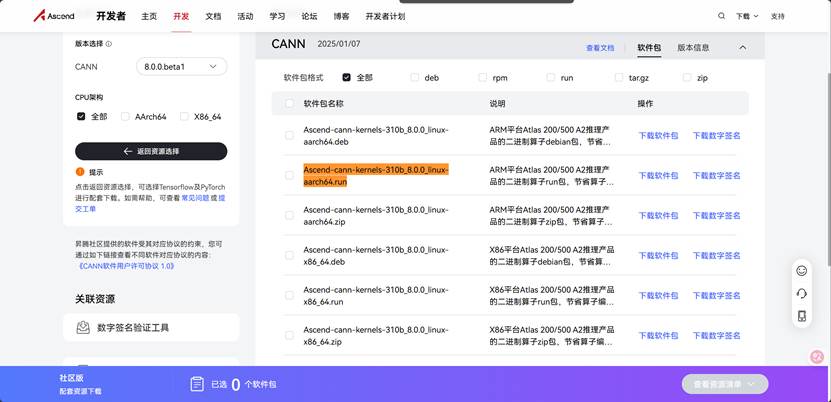Click the 返回资源选择 button

tap(151, 151)
